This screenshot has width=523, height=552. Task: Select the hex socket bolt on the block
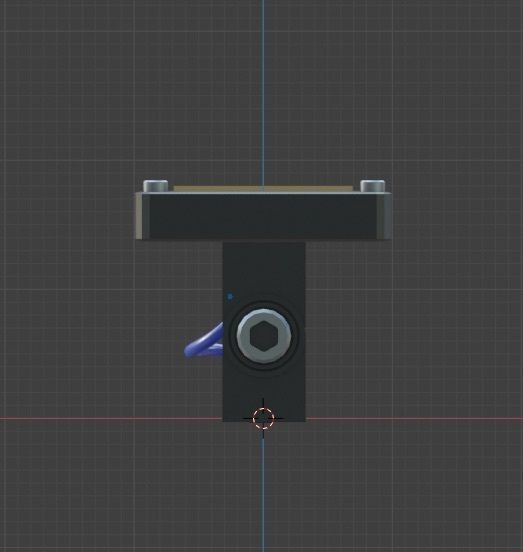tap(264, 336)
